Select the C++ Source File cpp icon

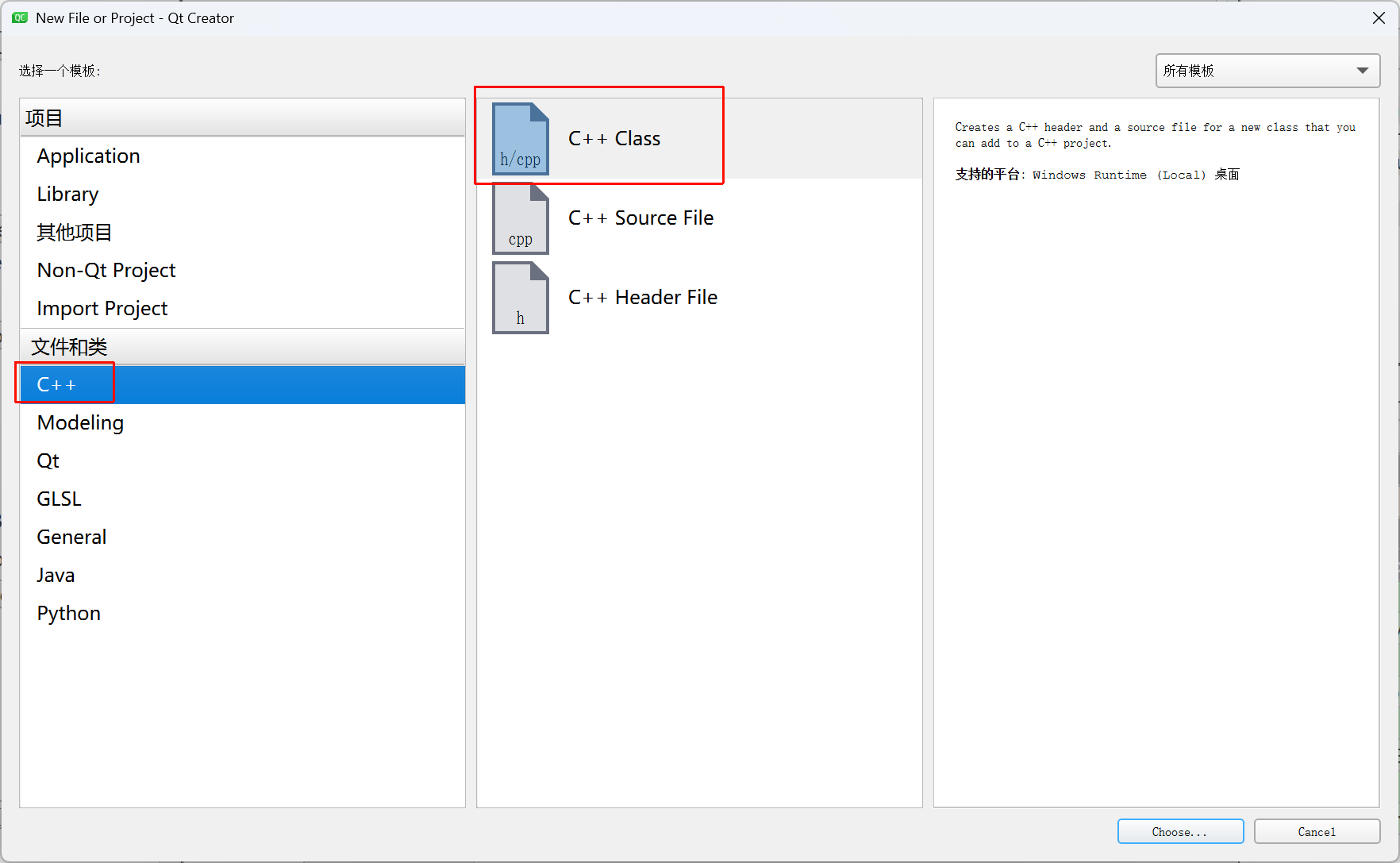coord(520,218)
